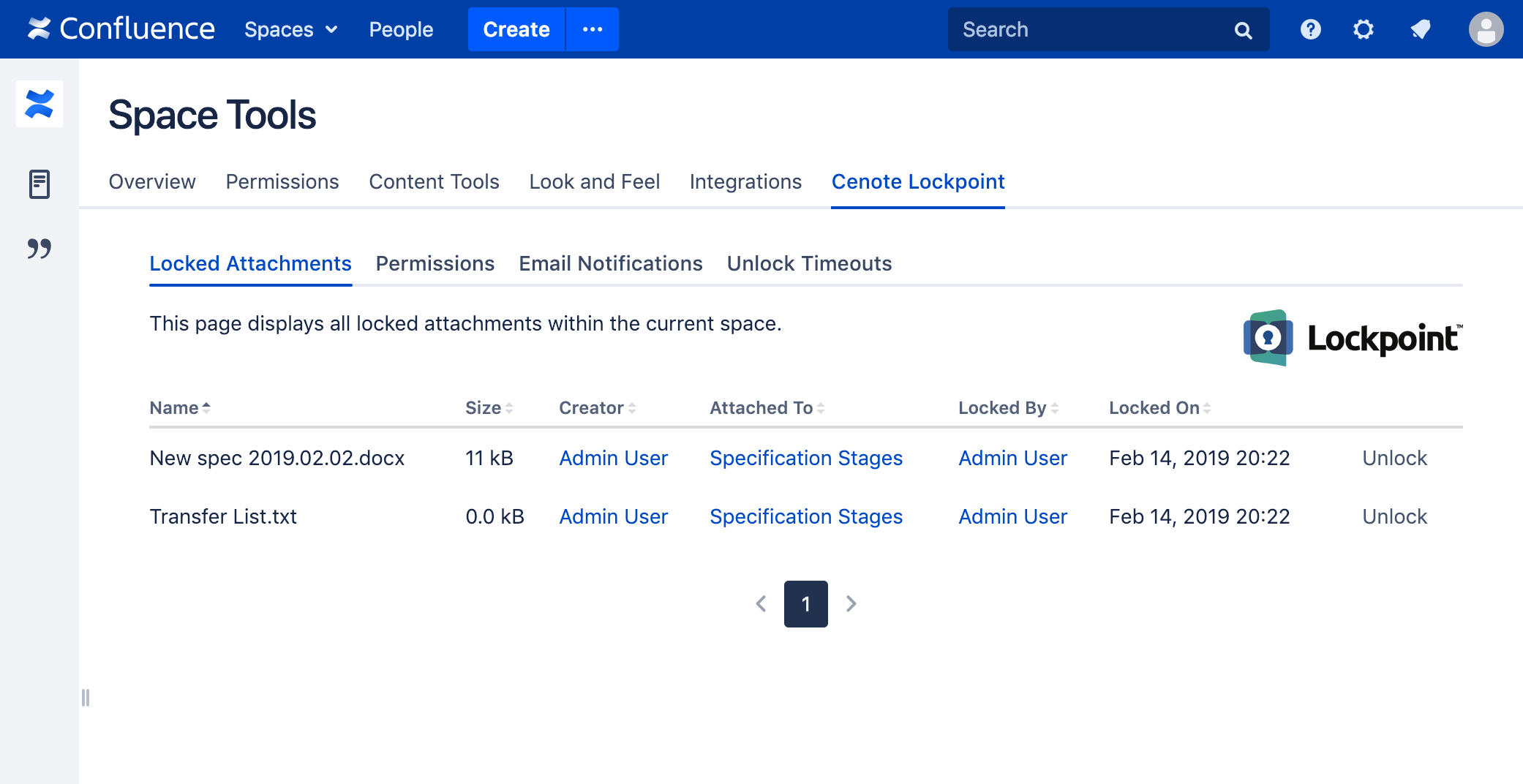Unlock the New spec 2019.02.02.docx attachment

point(1394,458)
